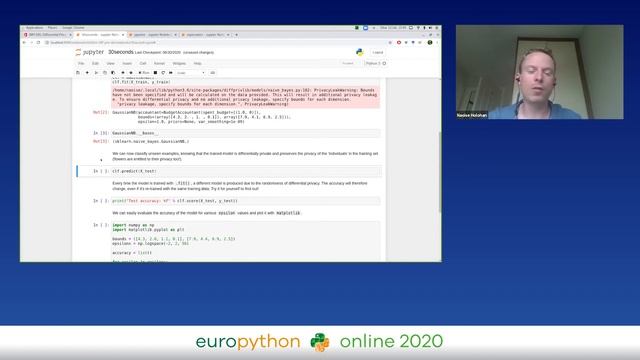
Task: Click the Jupyter logo to go home
Action: [x=90, y=52]
